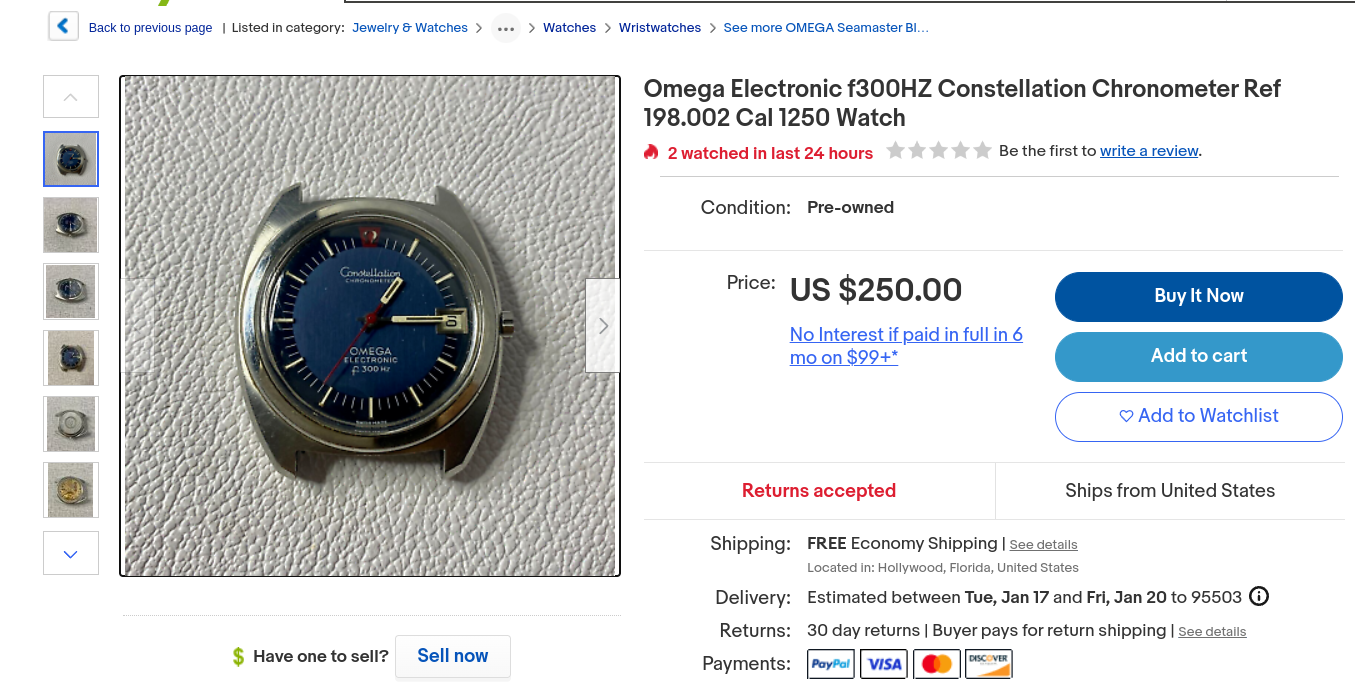
Task: Click the Visa card icon
Action: pos(884,664)
